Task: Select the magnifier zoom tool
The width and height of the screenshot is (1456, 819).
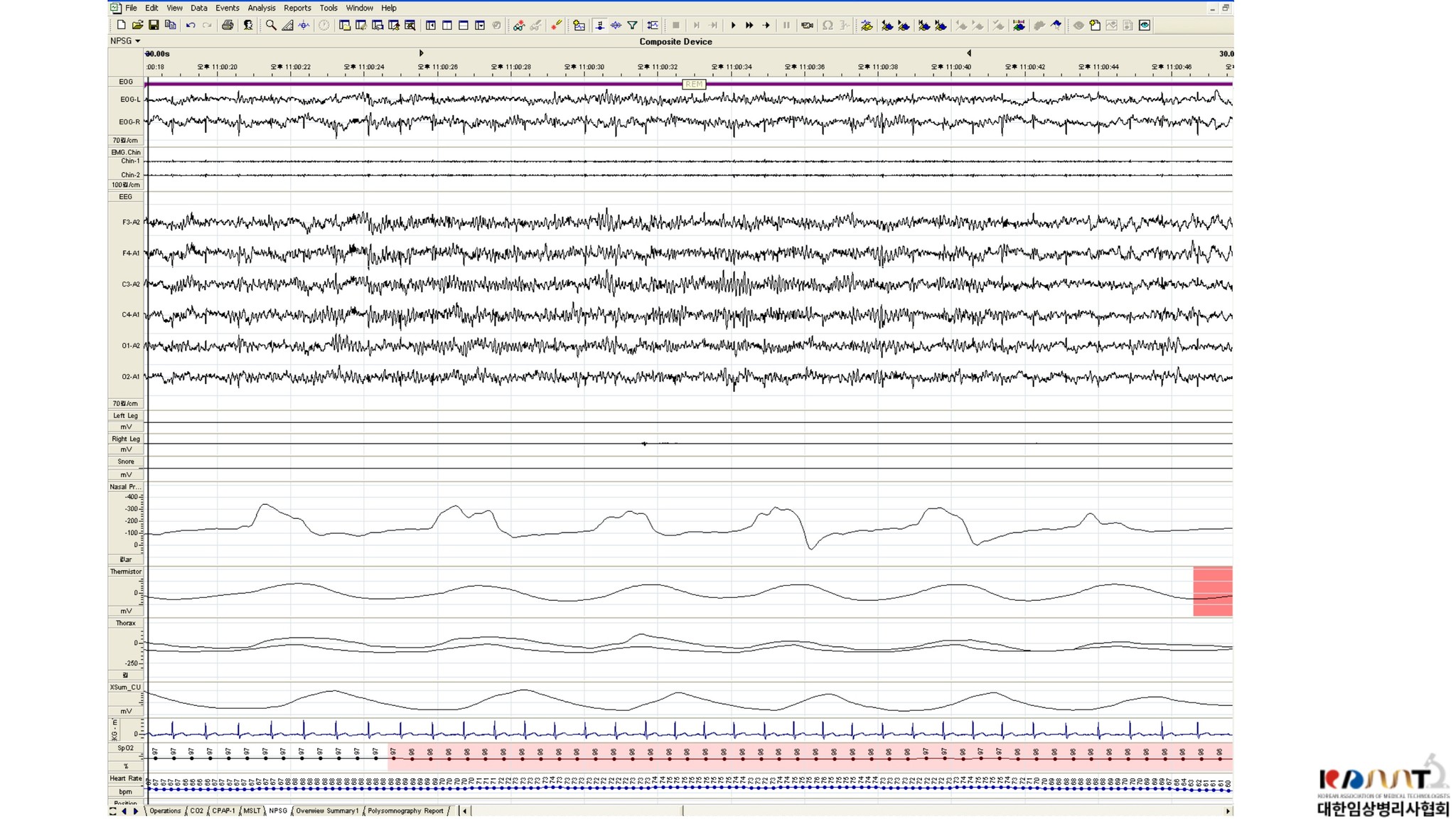Action: point(271,26)
